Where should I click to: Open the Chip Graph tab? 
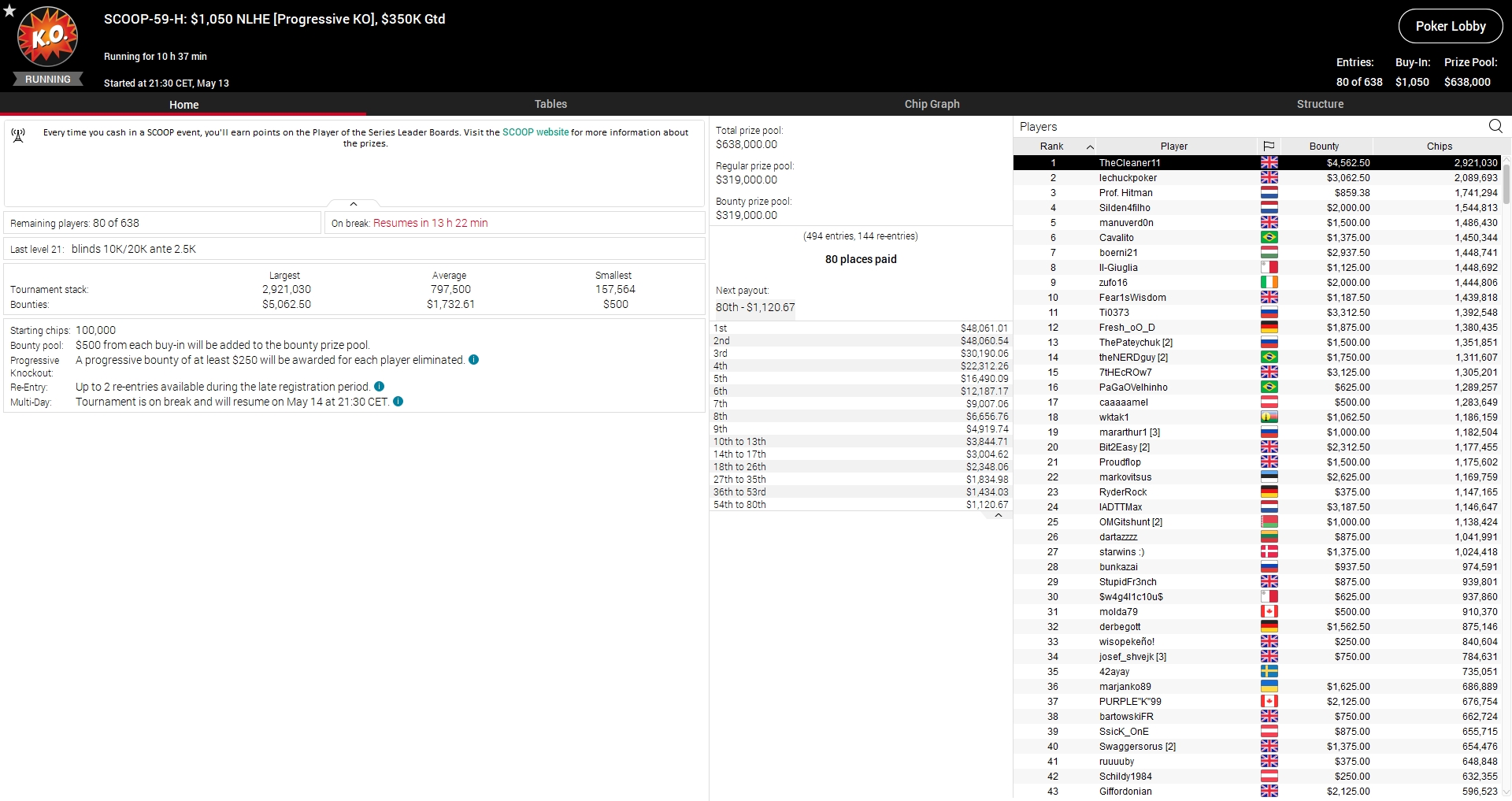click(932, 104)
